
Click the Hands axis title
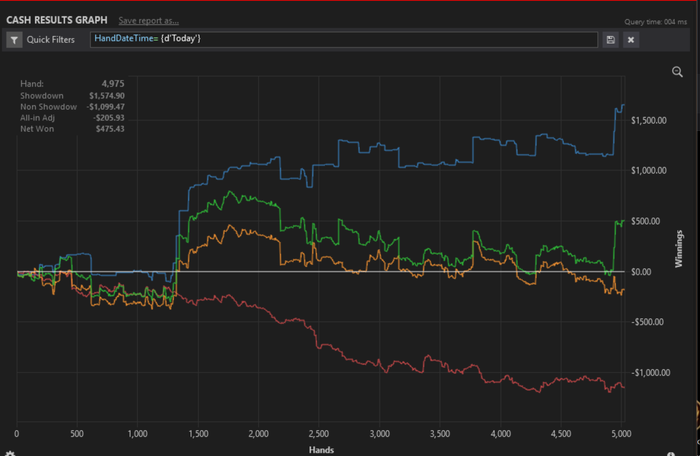[321, 450]
